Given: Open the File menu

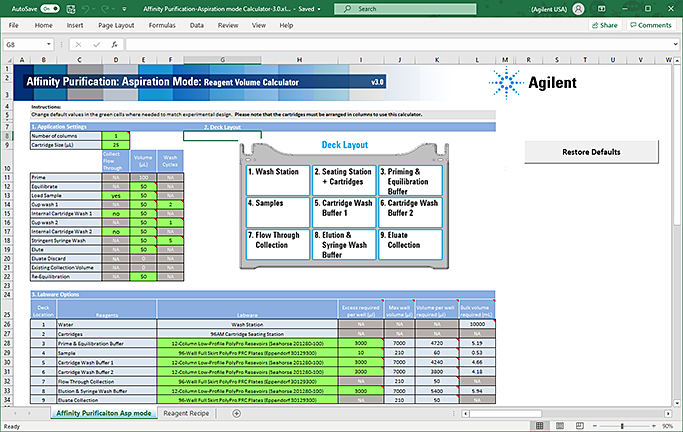Looking at the screenshot, I should (x=14, y=25).
